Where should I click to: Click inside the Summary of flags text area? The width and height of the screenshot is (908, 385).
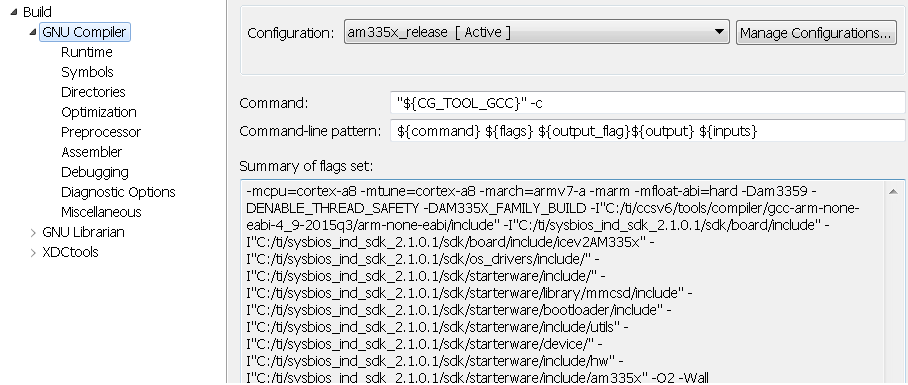(x=562, y=282)
